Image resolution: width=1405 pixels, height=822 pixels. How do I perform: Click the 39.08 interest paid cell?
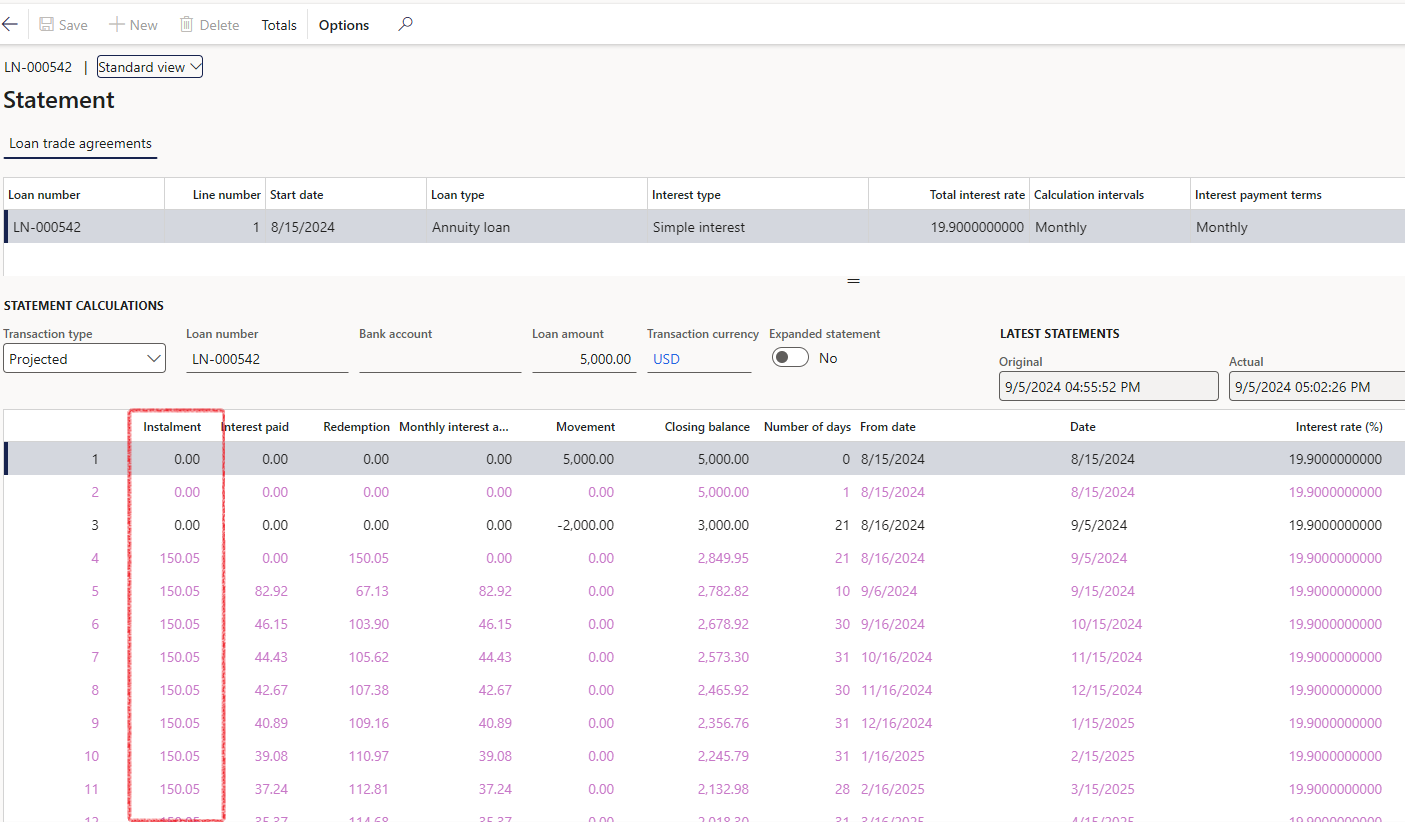(x=270, y=756)
